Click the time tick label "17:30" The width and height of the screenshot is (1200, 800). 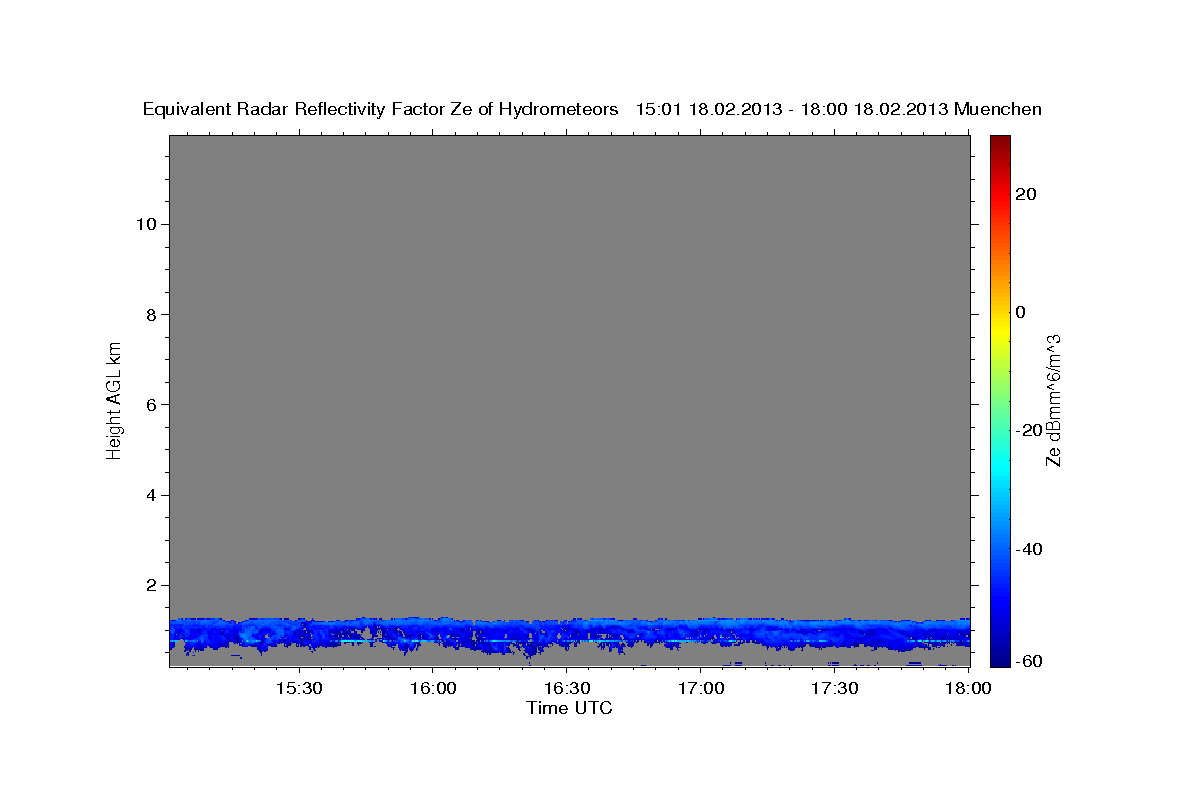pyautogui.click(x=835, y=688)
